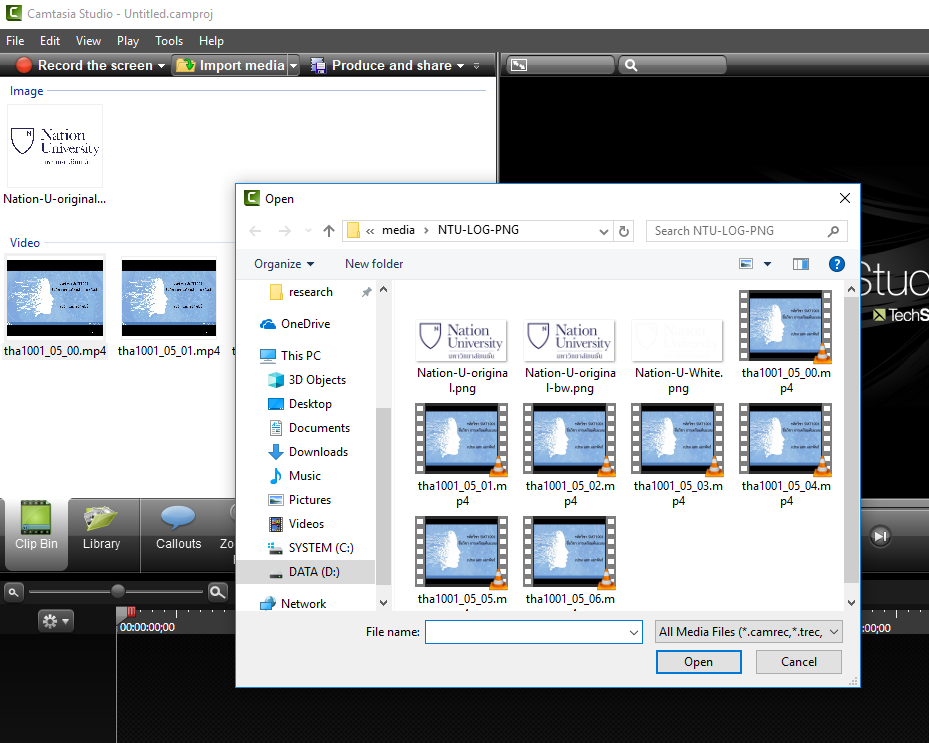This screenshot has height=743, width=929.
Task: Click the timeline zoom slider handle
Action: [x=118, y=591]
